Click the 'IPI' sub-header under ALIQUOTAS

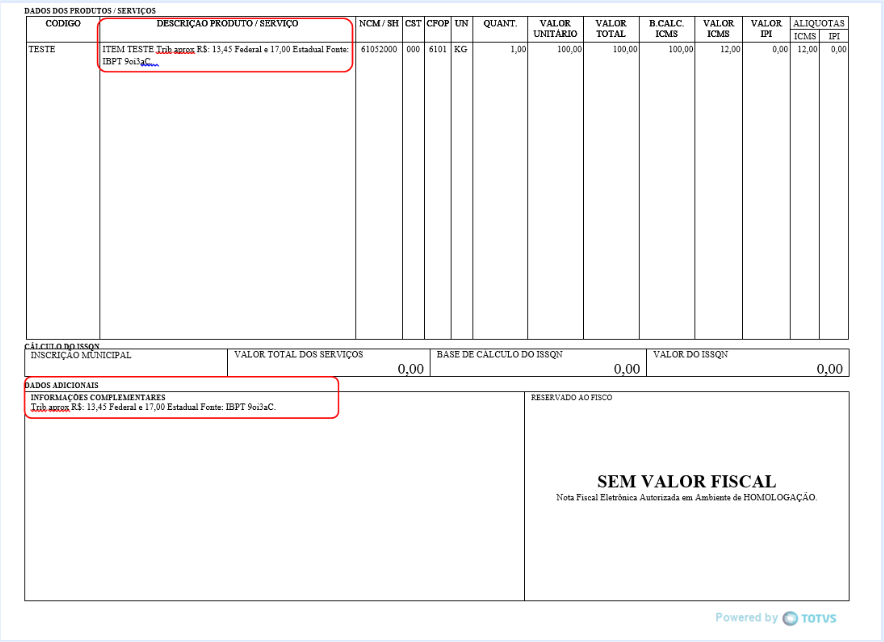pyautogui.click(x=834, y=36)
